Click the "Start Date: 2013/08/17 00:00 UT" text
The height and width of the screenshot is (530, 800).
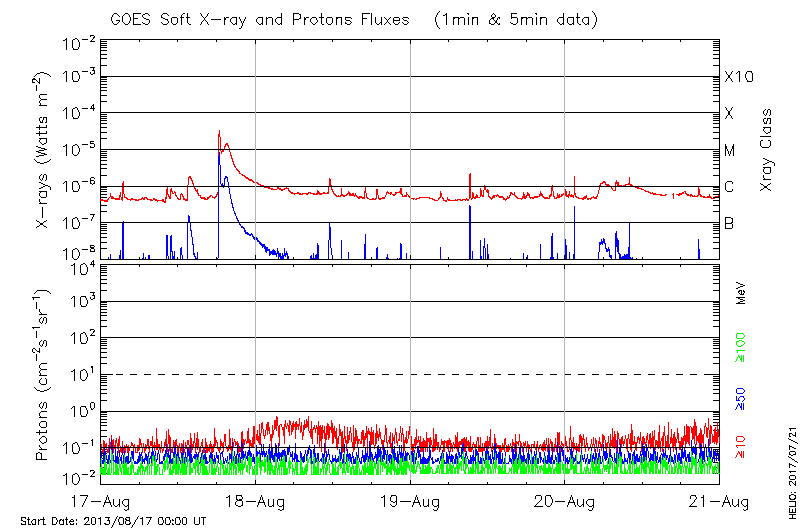pyautogui.click(x=113, y=521)
